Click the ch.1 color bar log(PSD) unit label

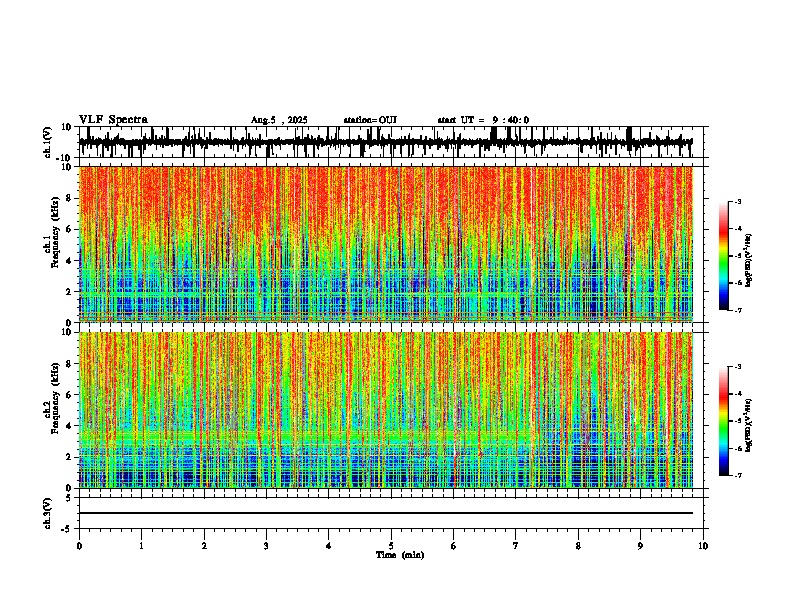pyautogui.click(x=749, y=260)
